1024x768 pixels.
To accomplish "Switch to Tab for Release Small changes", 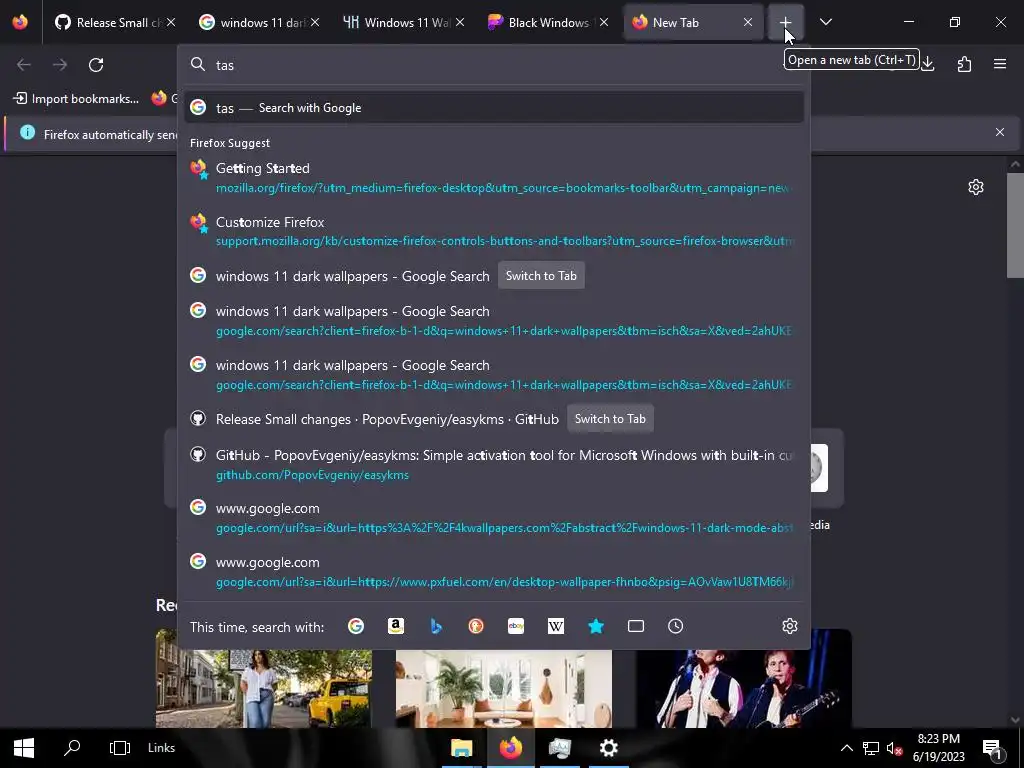I will (x=610, y=419).
